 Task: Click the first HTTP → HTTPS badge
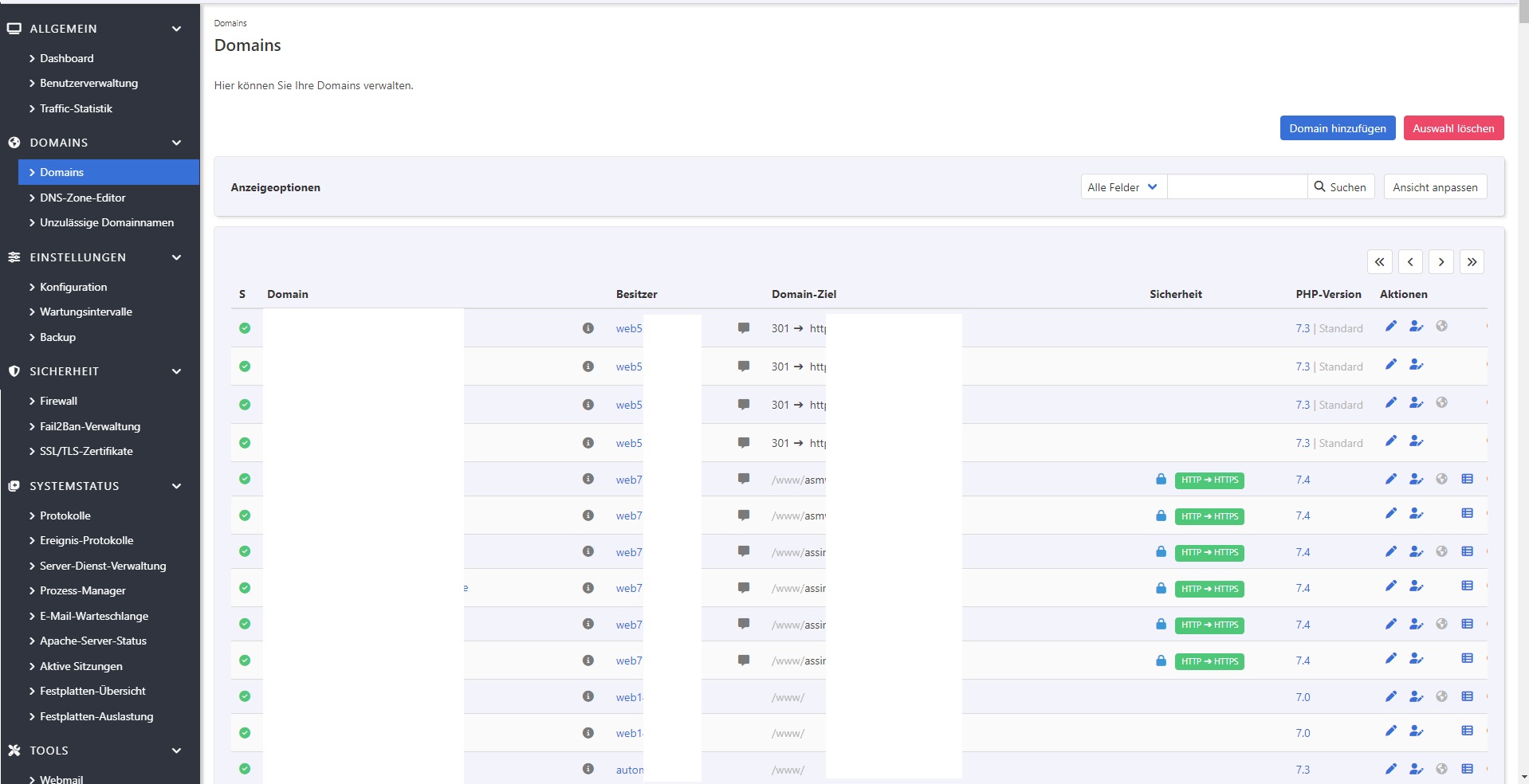(x=1209, y=480)
